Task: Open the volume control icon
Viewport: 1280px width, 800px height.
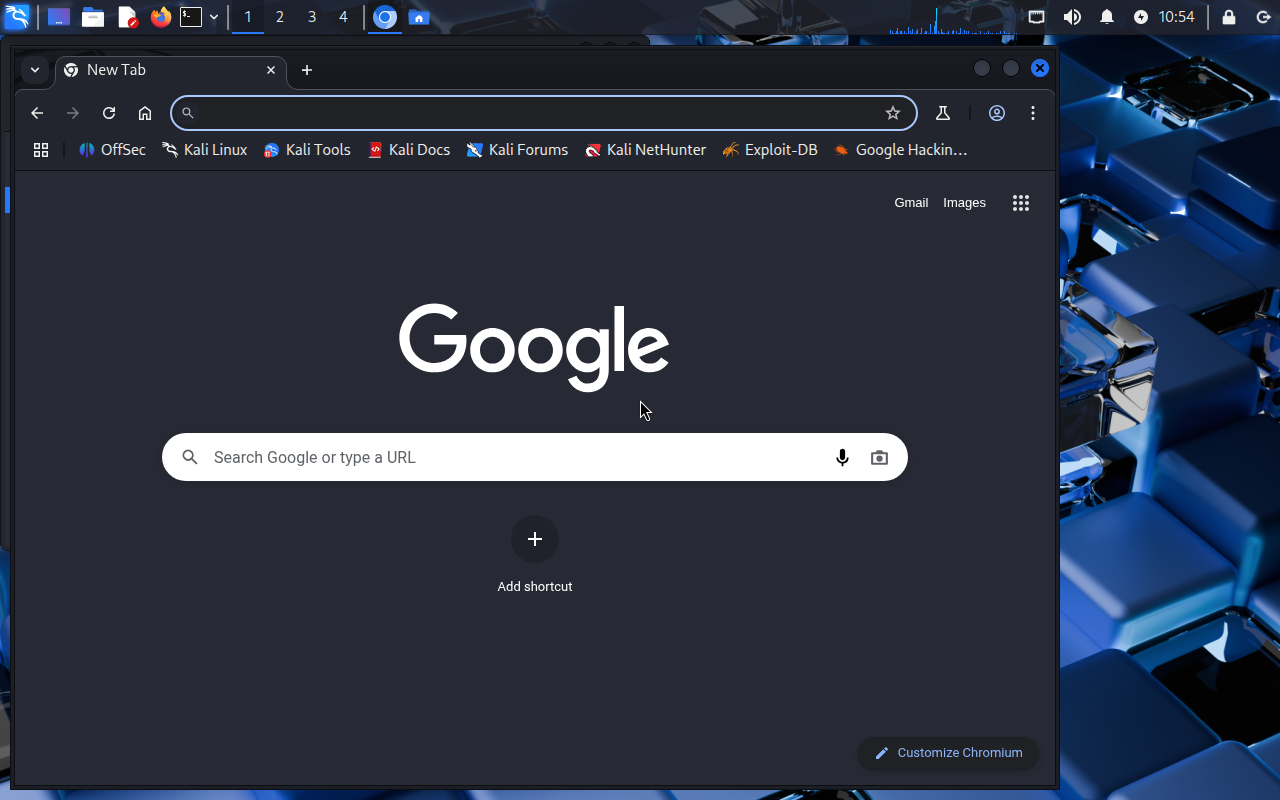Action: coord(1072,17)
